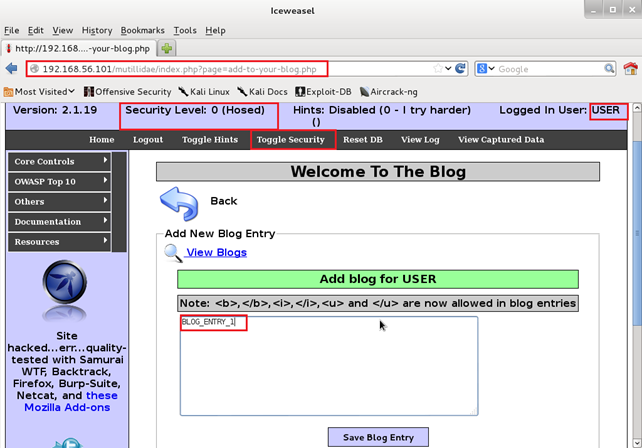642x448 pixels.
Task: Click the blue Back arrow image
Action: point(179,203)
